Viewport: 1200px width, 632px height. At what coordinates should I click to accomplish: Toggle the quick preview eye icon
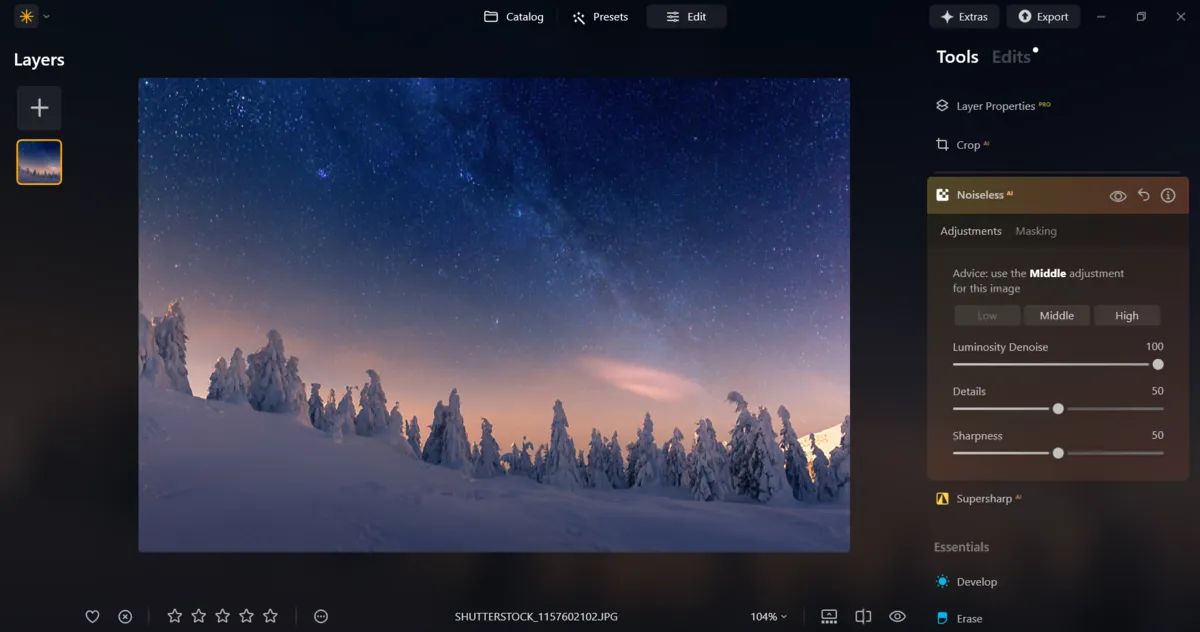tap(896, 616)
